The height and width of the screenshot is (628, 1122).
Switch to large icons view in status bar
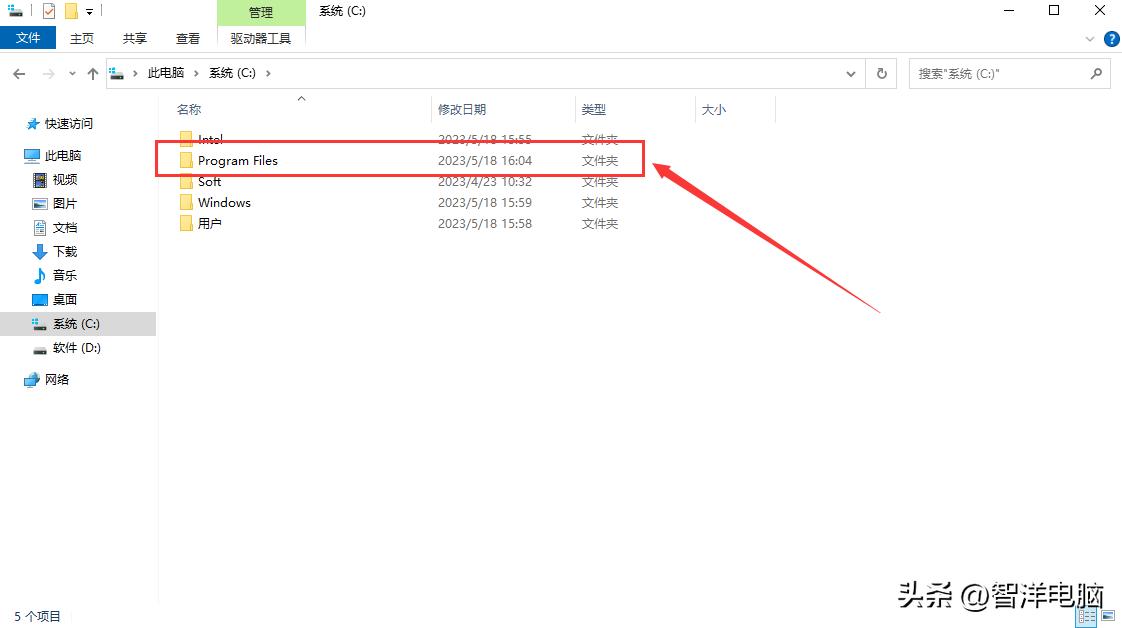tap(1110, 616)
